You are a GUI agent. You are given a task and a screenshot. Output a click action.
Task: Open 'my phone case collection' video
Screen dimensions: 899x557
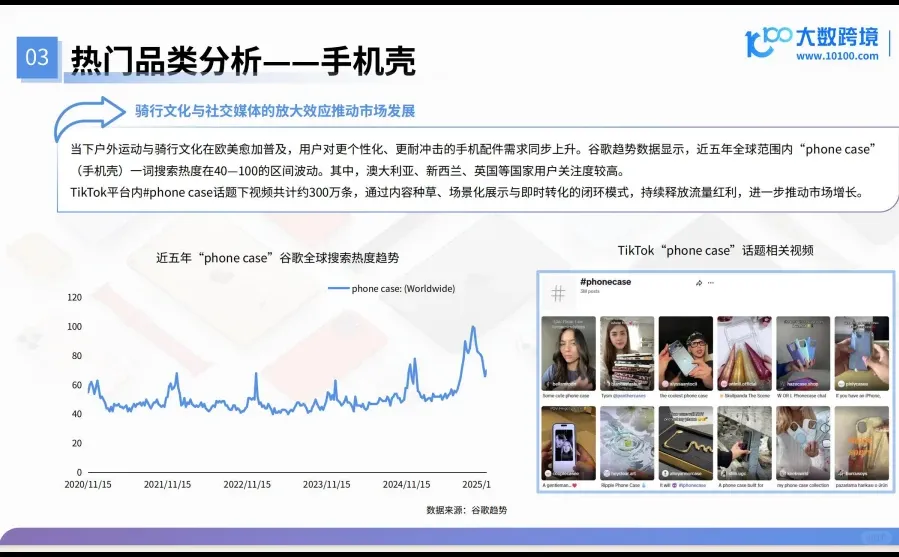point(803,443)
